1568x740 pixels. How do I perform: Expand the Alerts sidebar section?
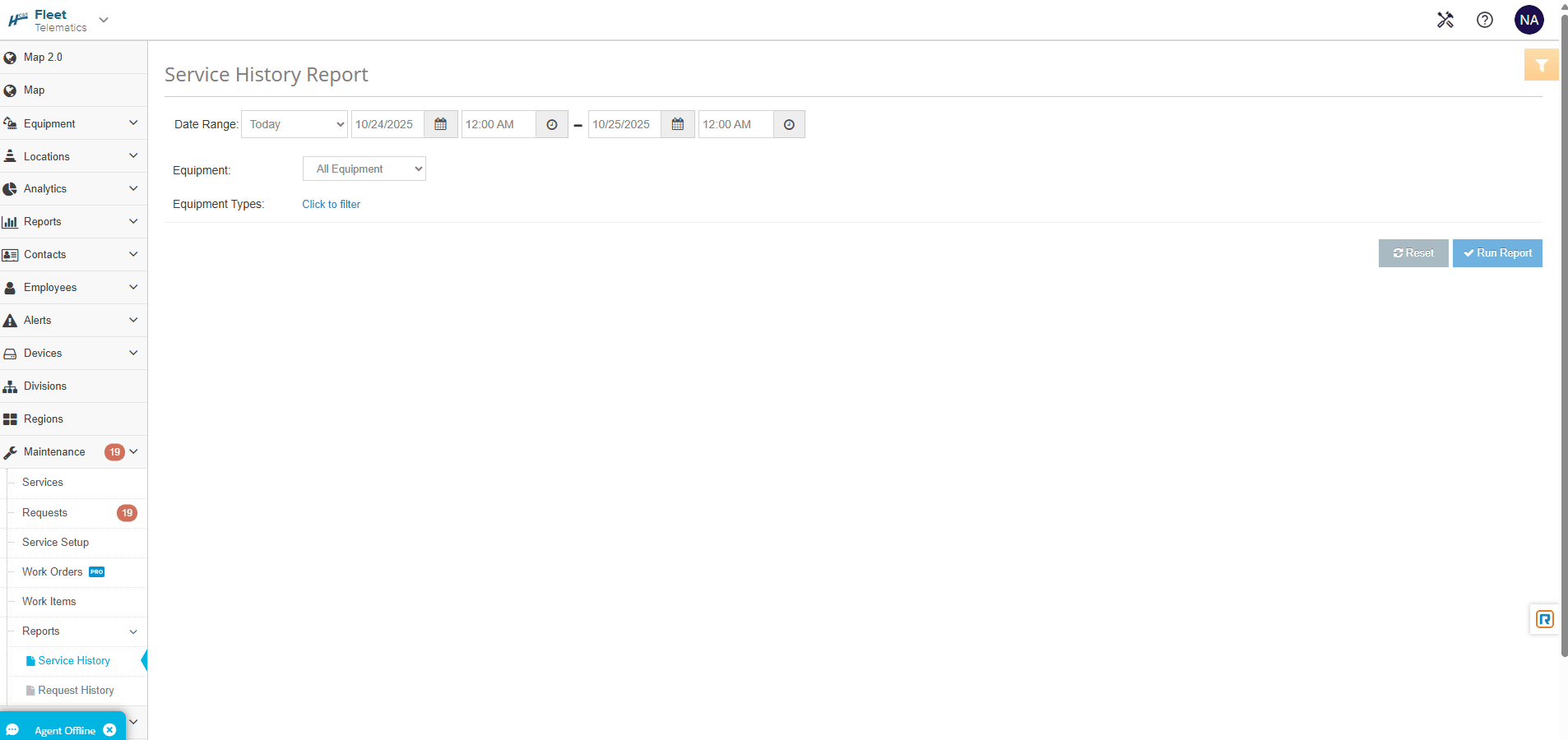coord(74,321)
